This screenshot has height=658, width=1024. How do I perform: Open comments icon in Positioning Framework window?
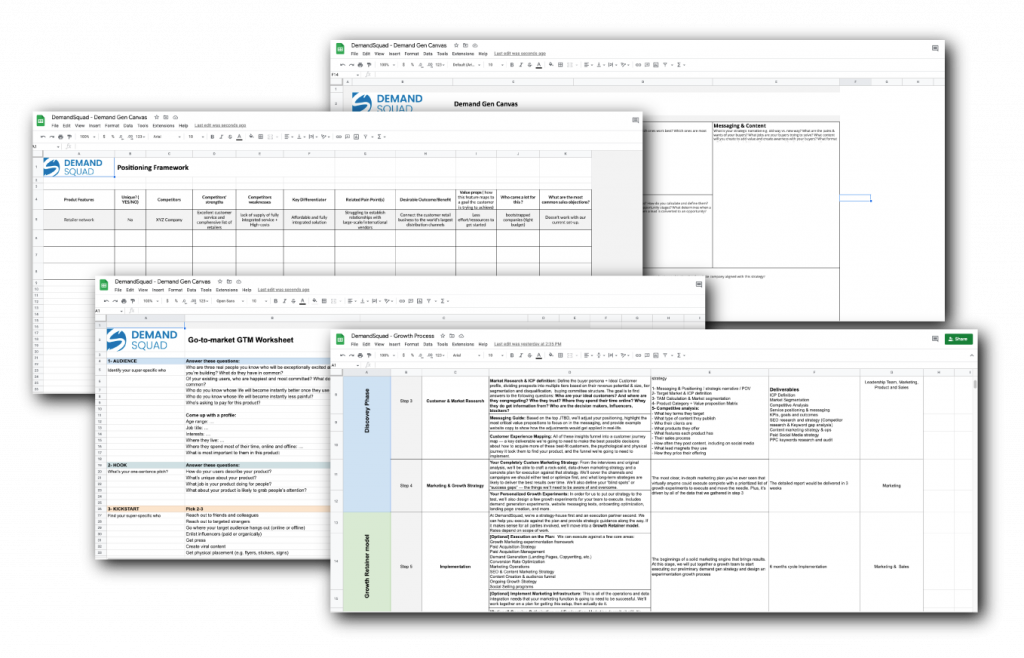pyautogui.click(x=635, y=119)
